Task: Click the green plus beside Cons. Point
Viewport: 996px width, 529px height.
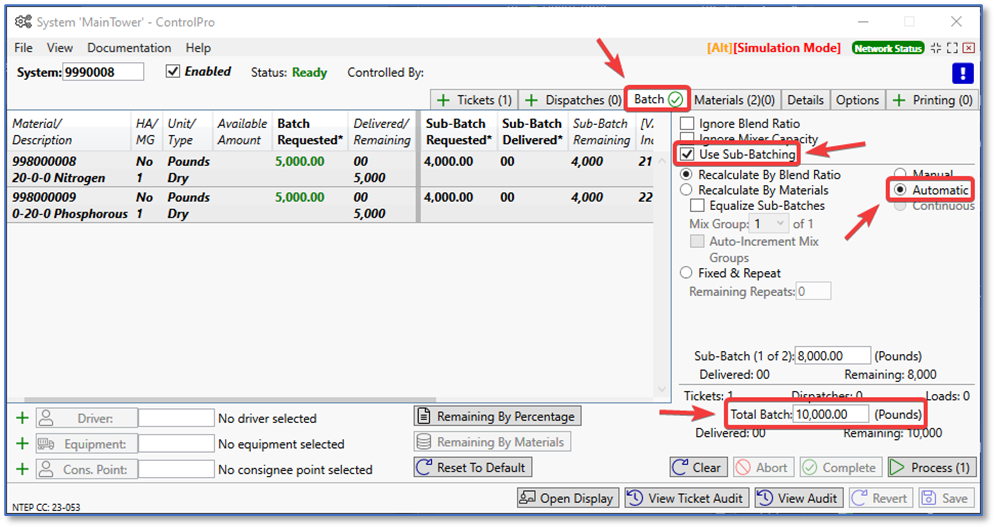Action: (x=22, y=470)
